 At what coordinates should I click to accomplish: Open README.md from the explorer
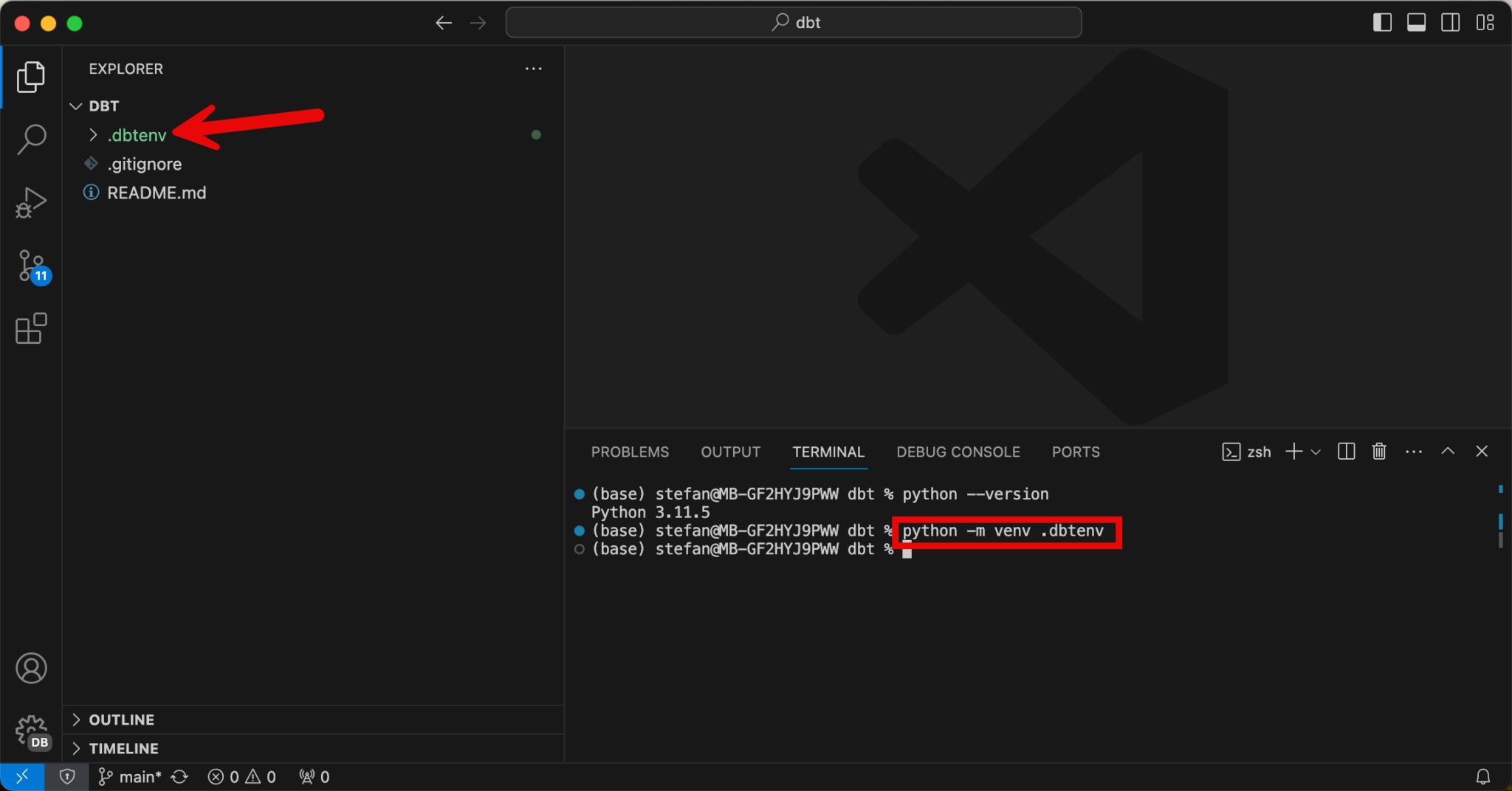point(157,193)
